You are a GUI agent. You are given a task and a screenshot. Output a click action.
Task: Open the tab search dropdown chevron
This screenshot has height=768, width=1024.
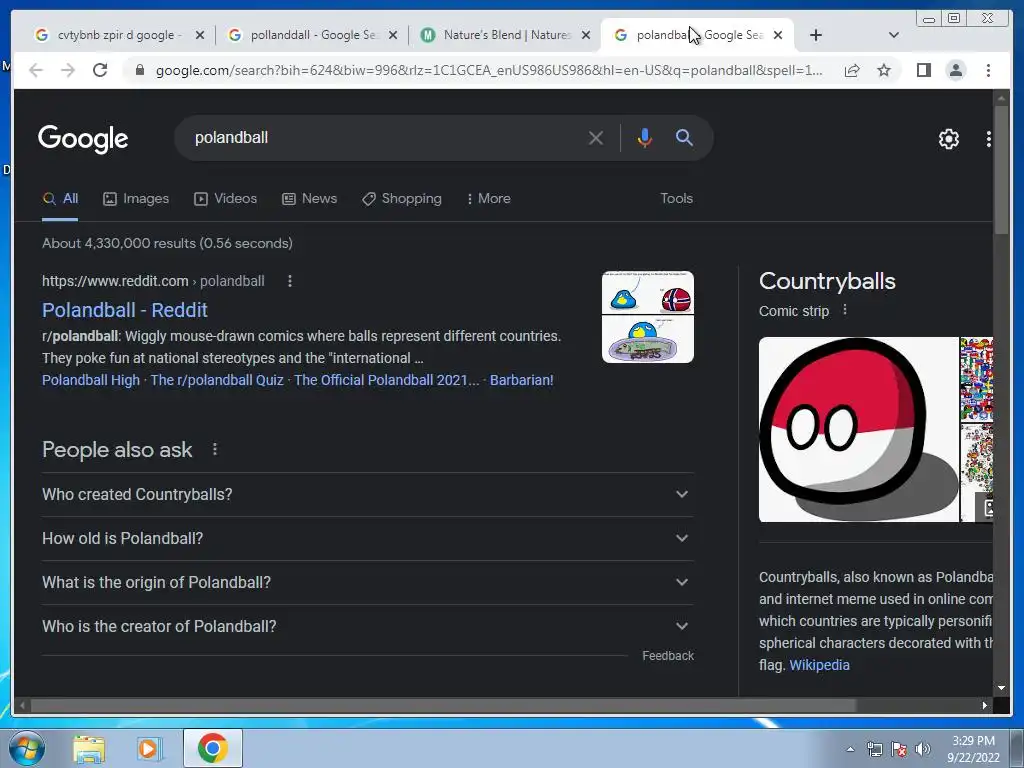(x=893, y=35)
